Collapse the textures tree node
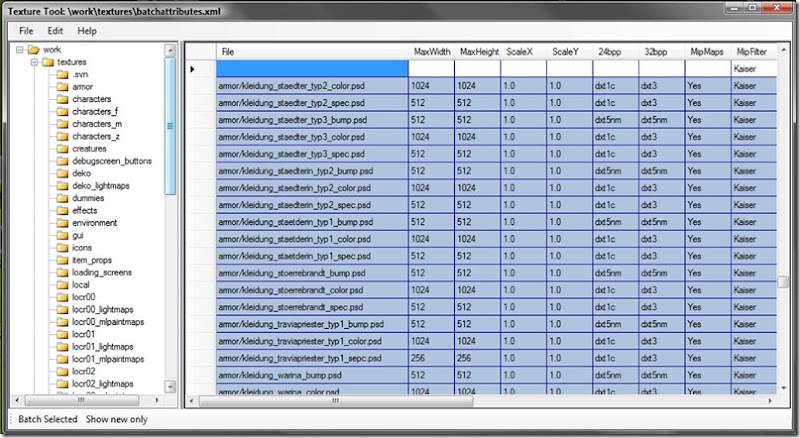The image size is (800, 438). coord(34,62)
